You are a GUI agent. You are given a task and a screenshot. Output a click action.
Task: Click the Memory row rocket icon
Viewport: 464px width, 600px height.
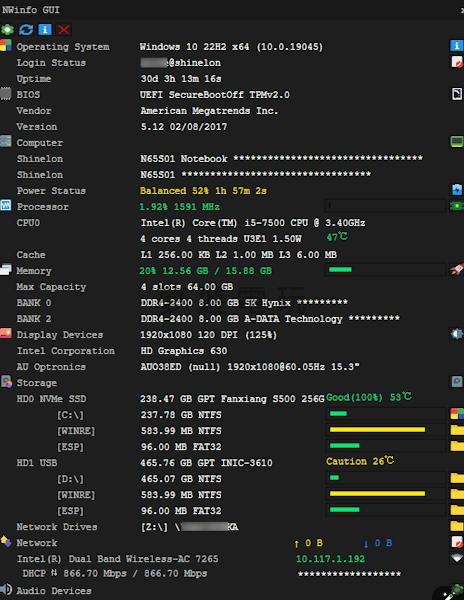point(456,269)
